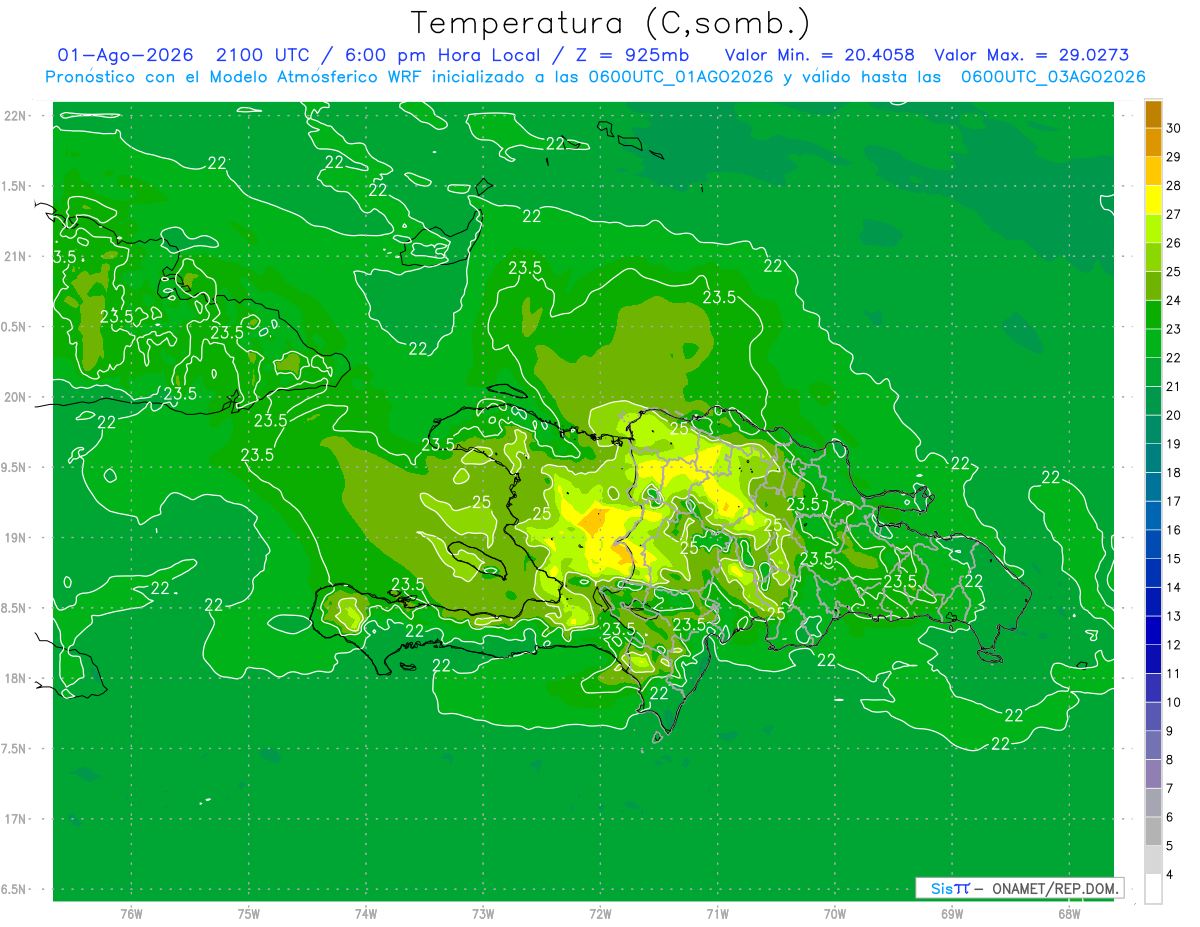Image resolution: width=1200 pixels, height=927 pixels.
Task: Click the '17N' latitude axis label
Action: coord(16,819)
